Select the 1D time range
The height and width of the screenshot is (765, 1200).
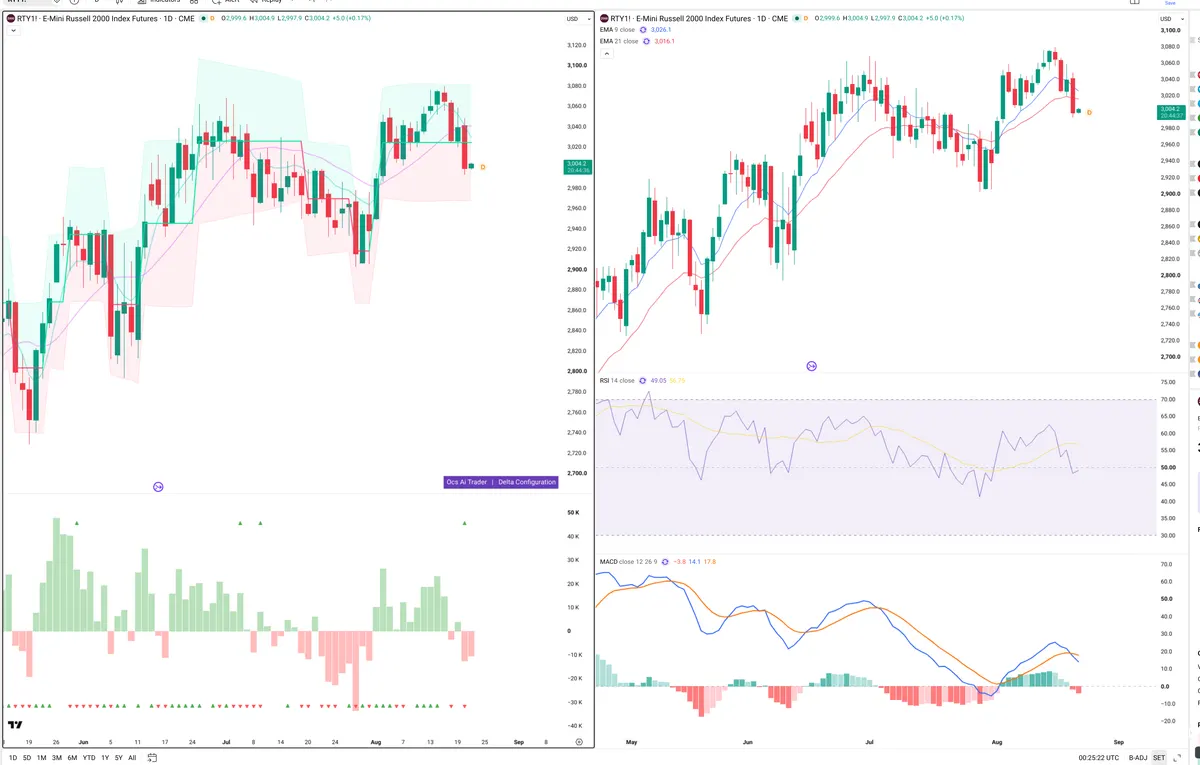(12, 758)
